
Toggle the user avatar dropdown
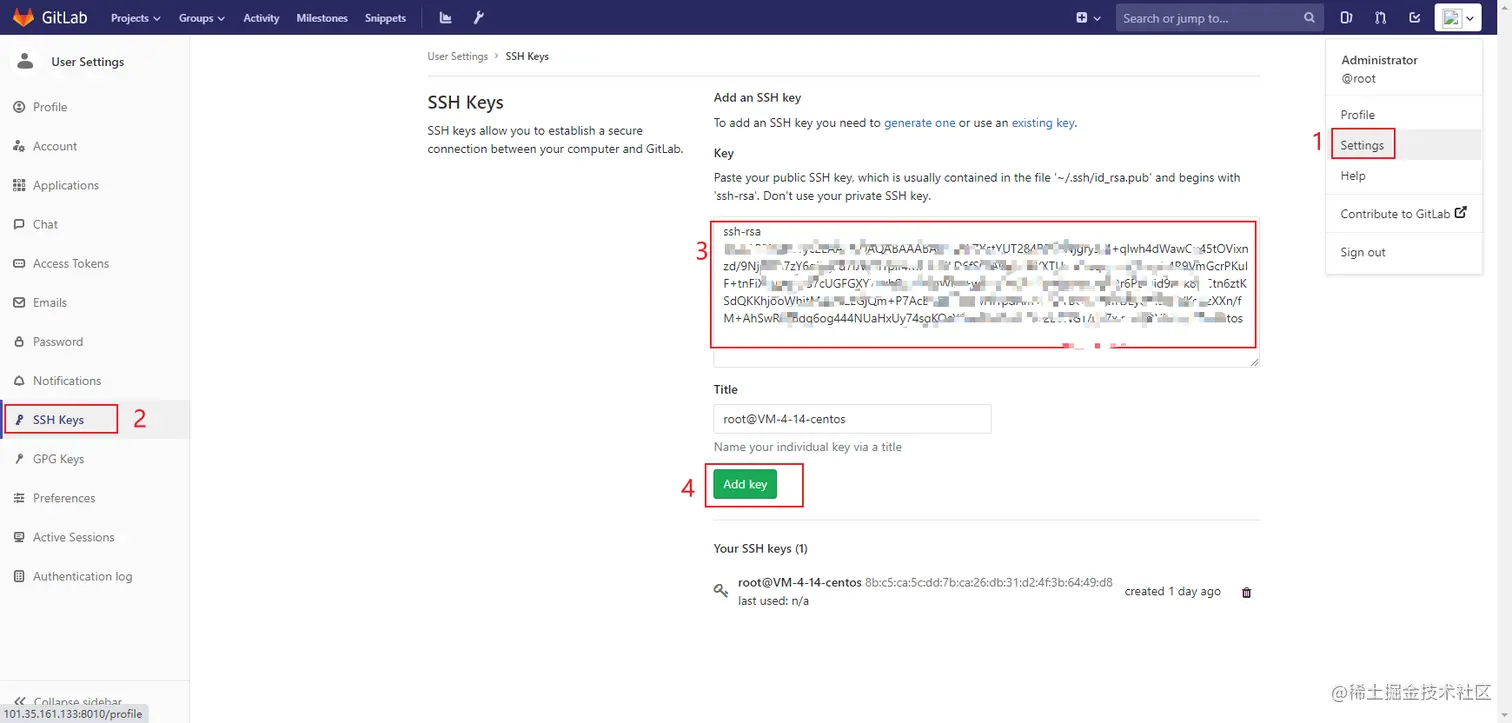pyautogui.click(x=1456, y=18)
